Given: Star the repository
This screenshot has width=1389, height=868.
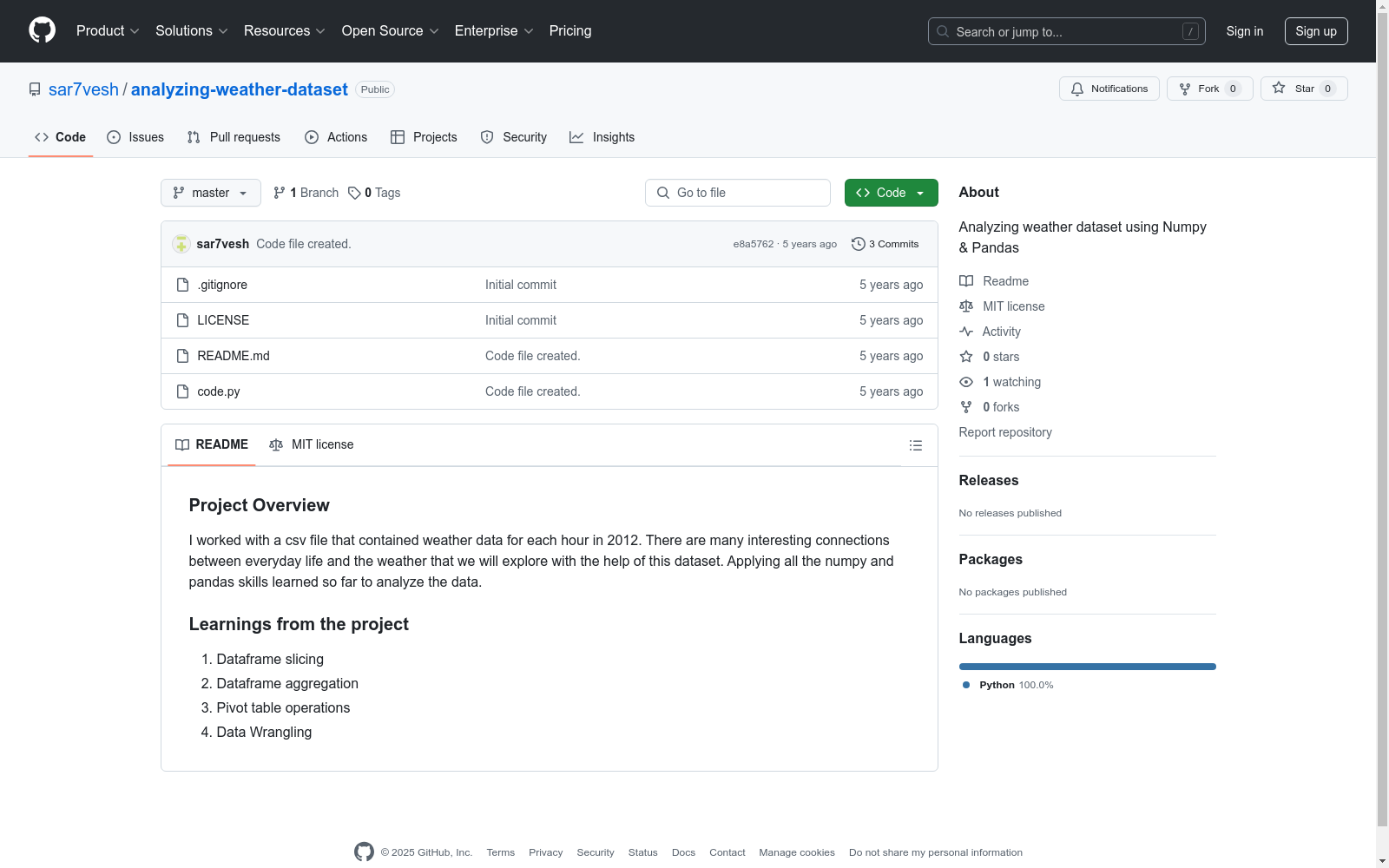Looking at the screenshot, I should click(1304, 89).
